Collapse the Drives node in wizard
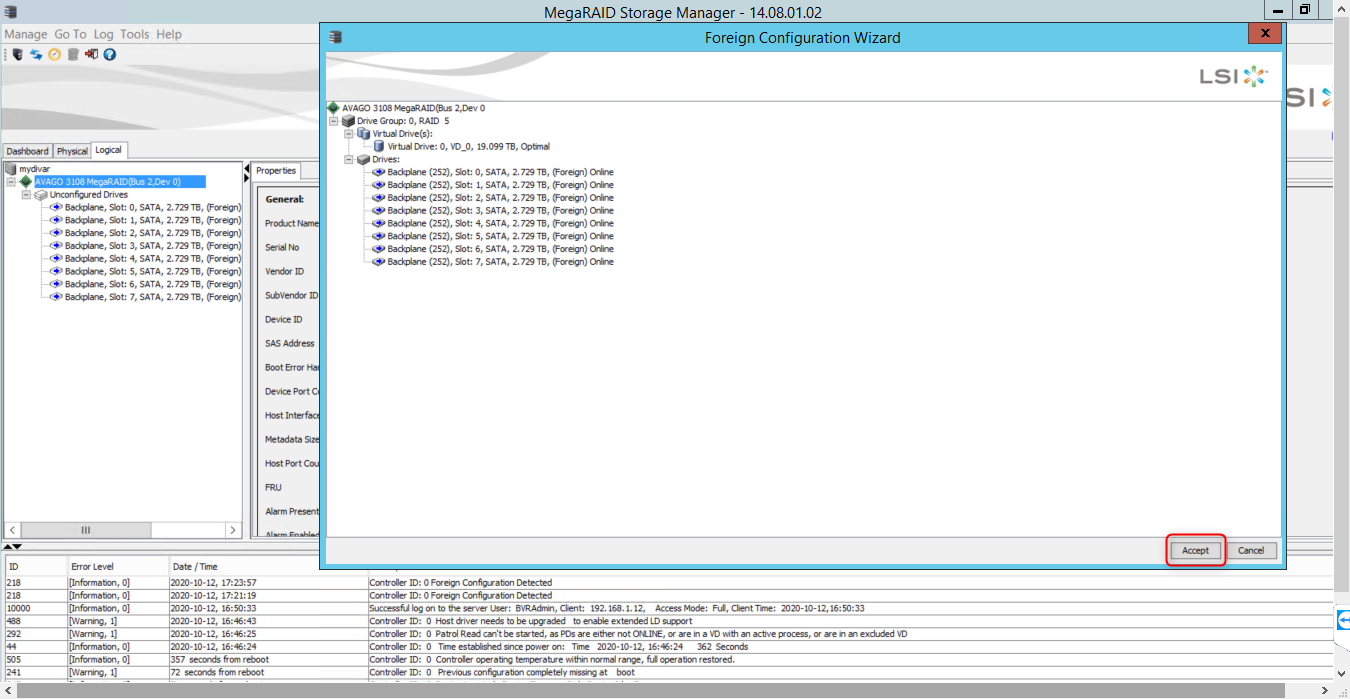Viewport: 1350px width, 699px height. pos(349,159)
